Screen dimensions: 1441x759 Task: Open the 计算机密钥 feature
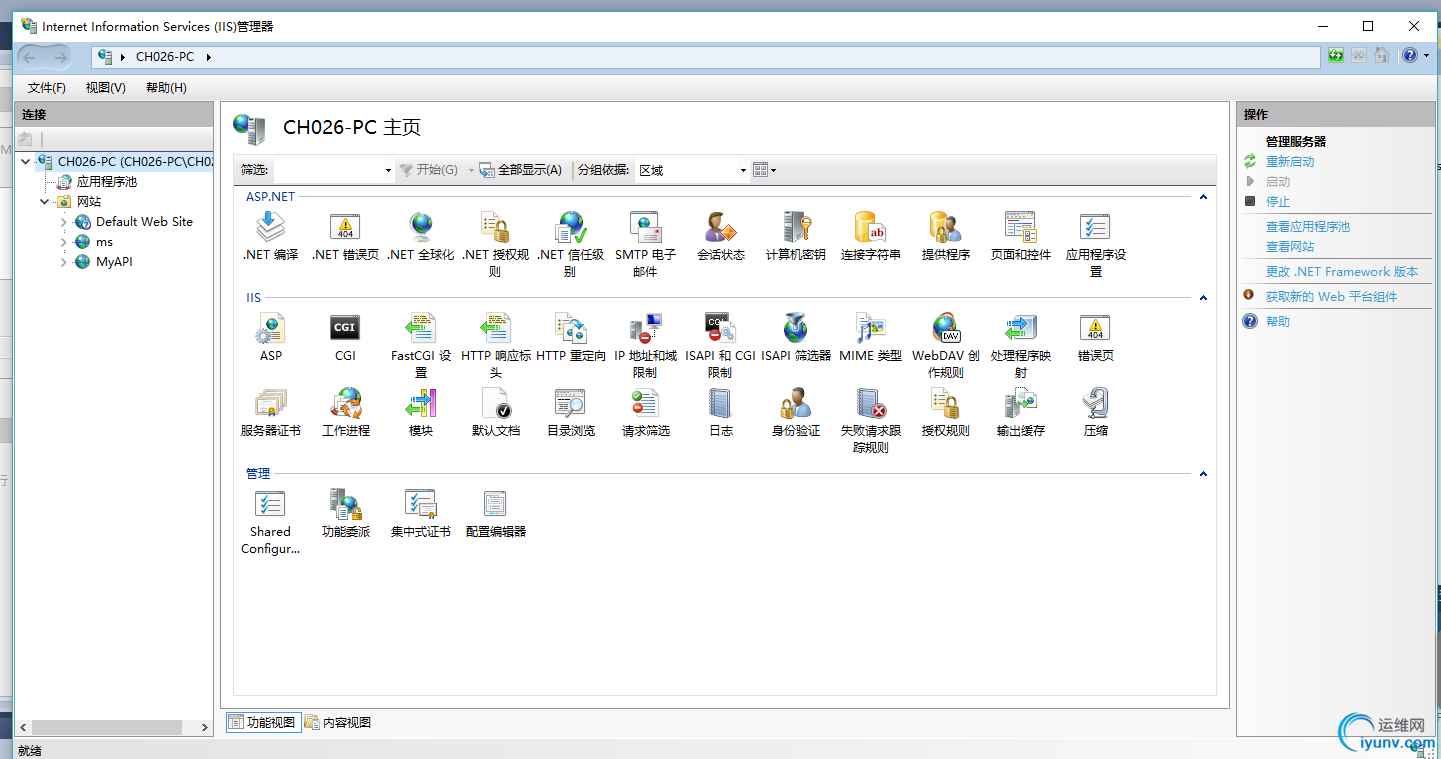pyautogui.click(x=795, y=236)
